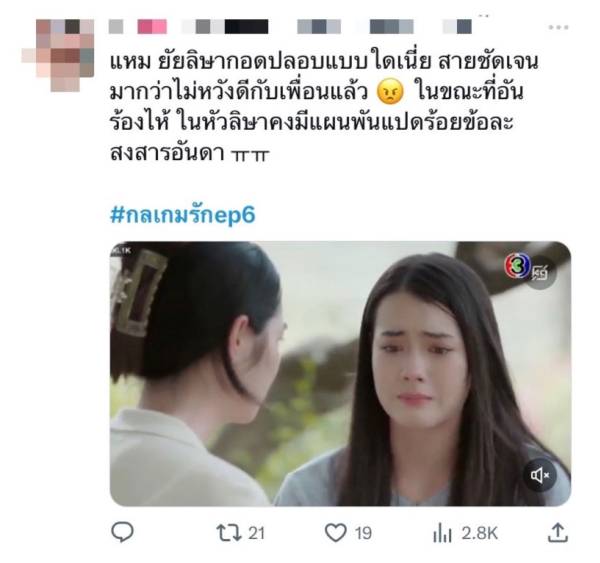Click the last tweet line สงสารอันดา

click(190, 153)
